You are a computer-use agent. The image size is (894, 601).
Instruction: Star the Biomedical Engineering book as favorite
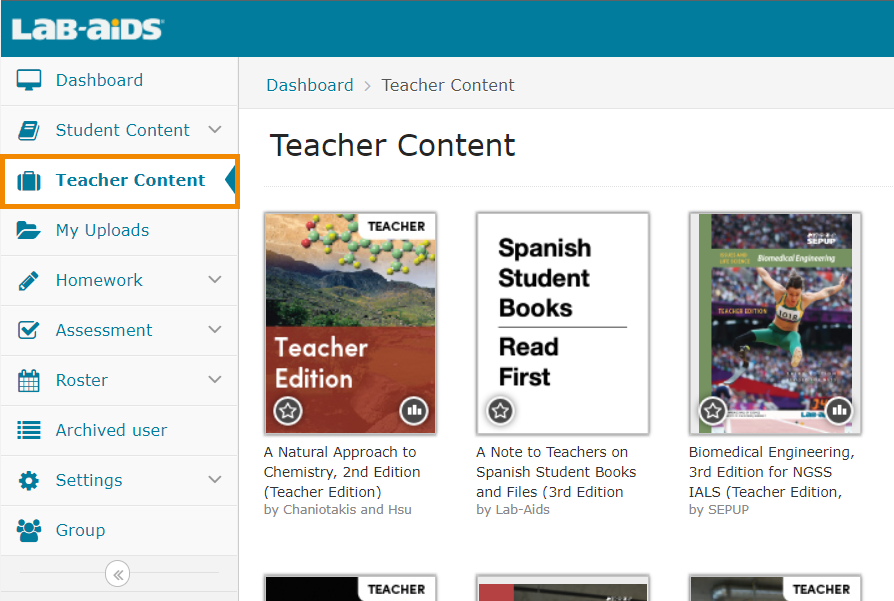click(x=712, y=410)
